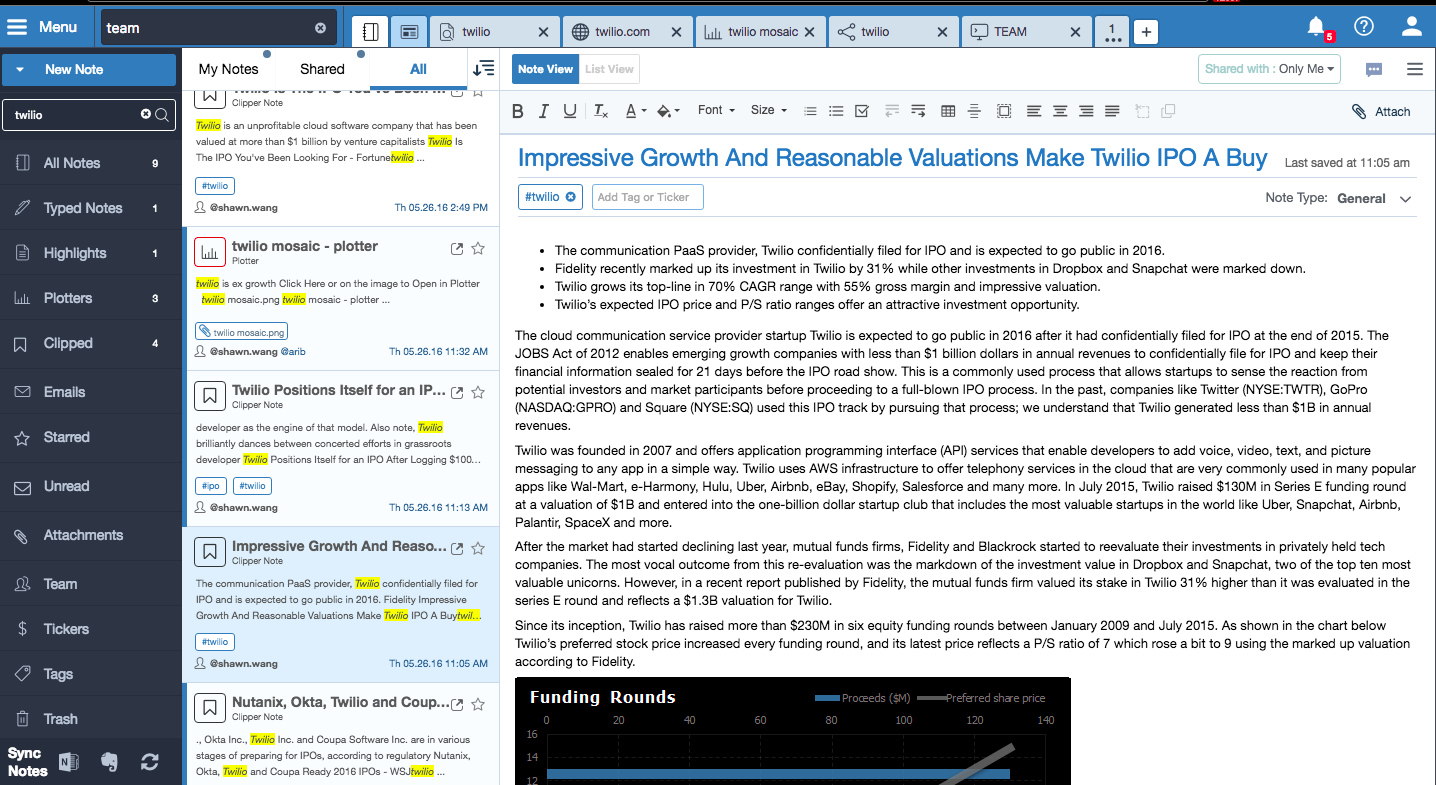Toggle italic formatting
1436x785 pixels.
pos(544,111)
